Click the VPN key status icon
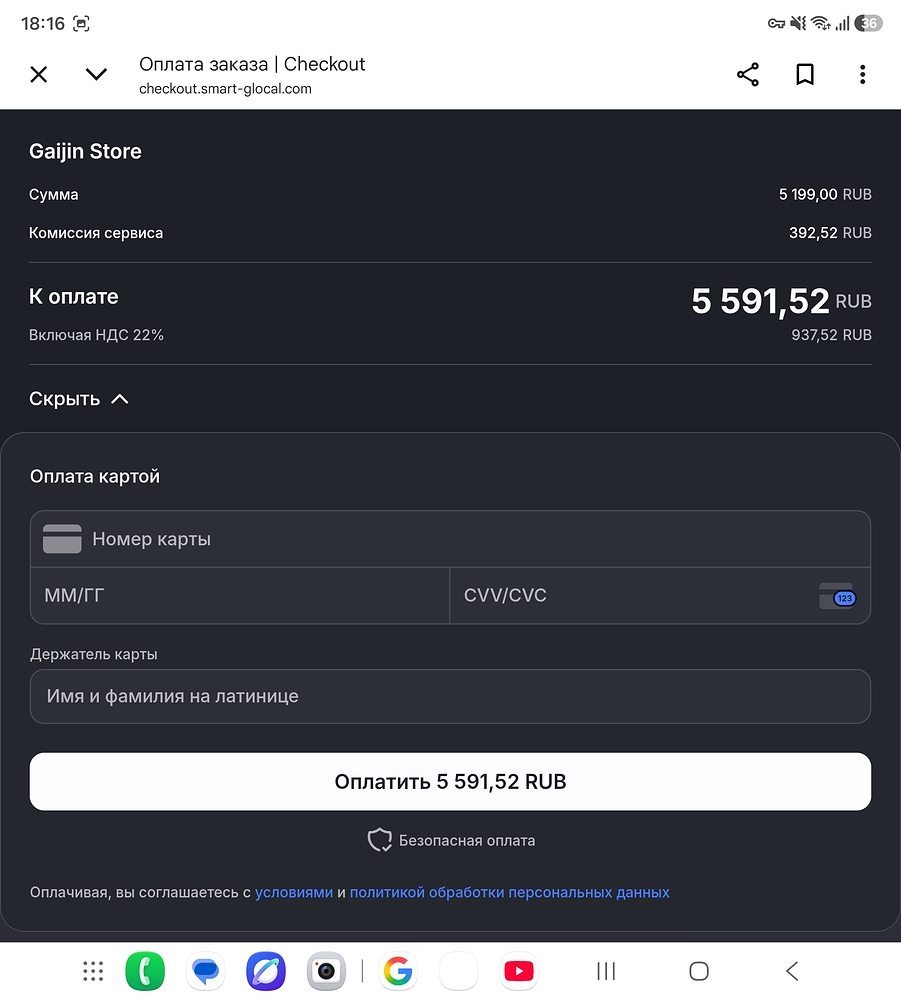This screenshot has width=901, height=1000. coord(776,24)
